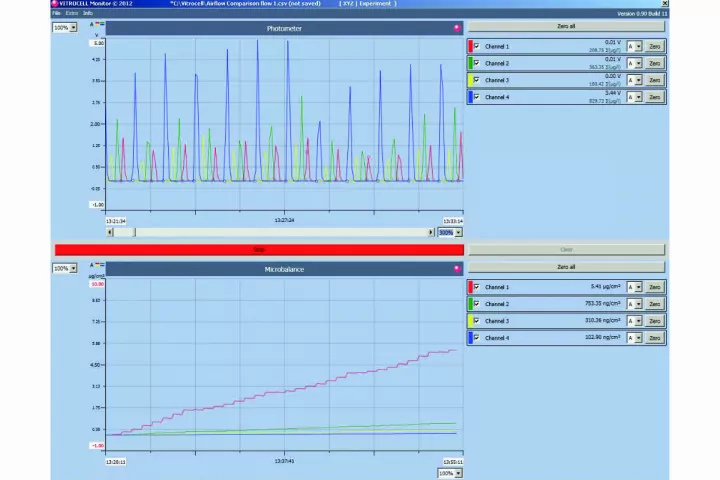This screenshot has height=480, width=720.
Task: Click the Photometer blue Channel 4 color swatch
Action: pos(470,97)
